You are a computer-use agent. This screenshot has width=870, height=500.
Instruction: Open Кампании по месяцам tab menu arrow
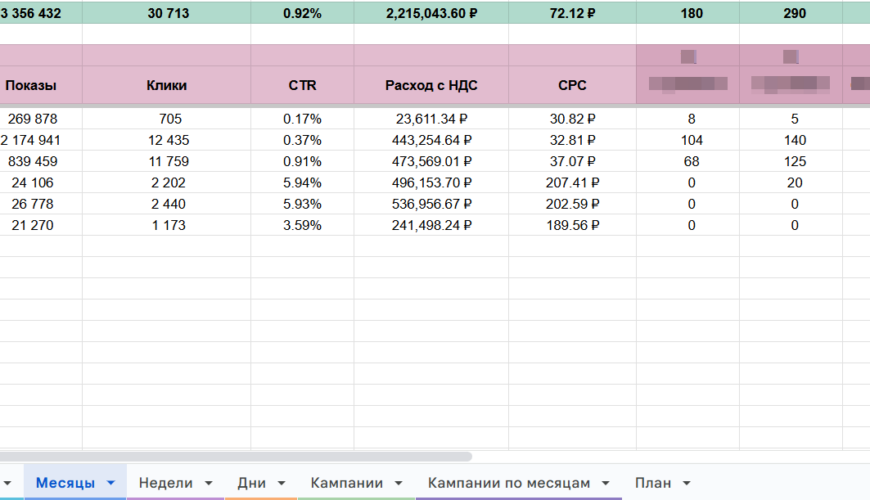point(605,483)
